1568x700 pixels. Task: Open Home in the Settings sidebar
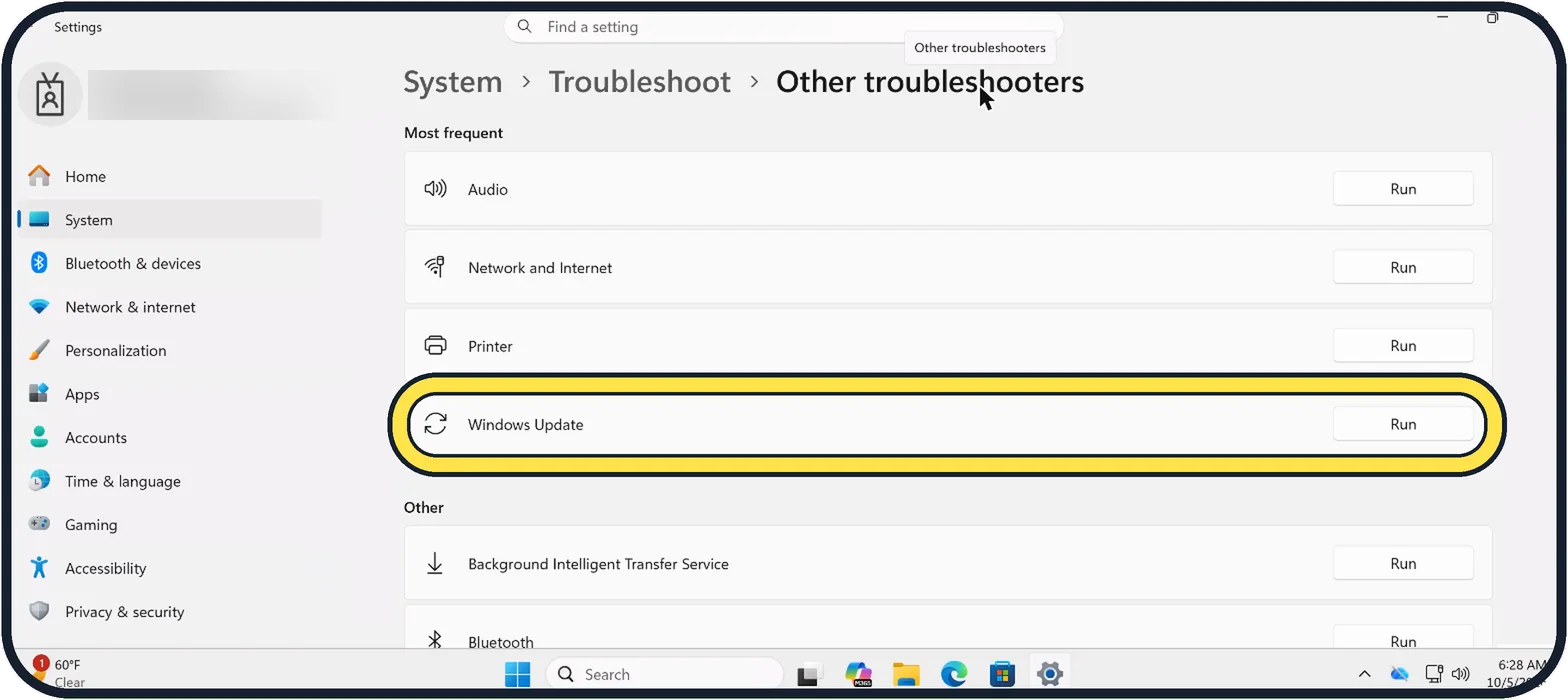point(169,176)
